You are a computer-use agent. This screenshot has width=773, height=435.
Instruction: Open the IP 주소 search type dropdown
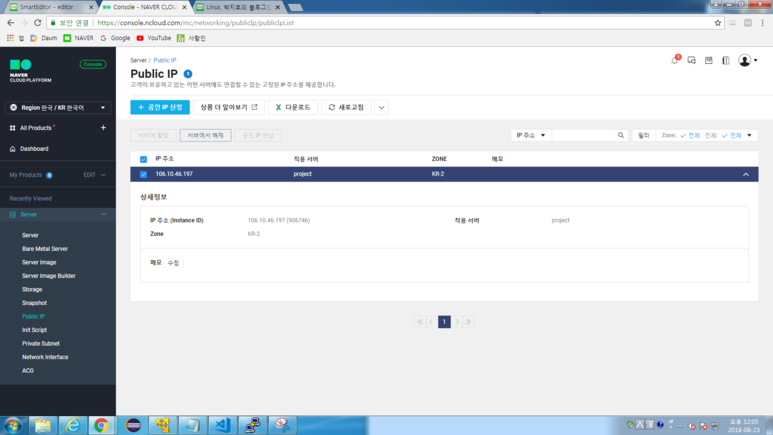pos(530,135)
